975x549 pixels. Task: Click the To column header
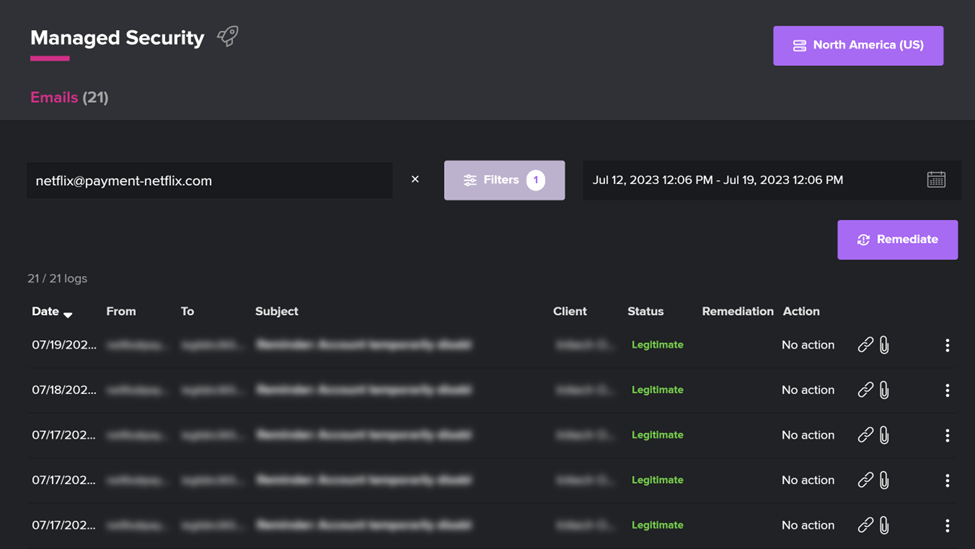pyautogui.click(x=187, y=311)
